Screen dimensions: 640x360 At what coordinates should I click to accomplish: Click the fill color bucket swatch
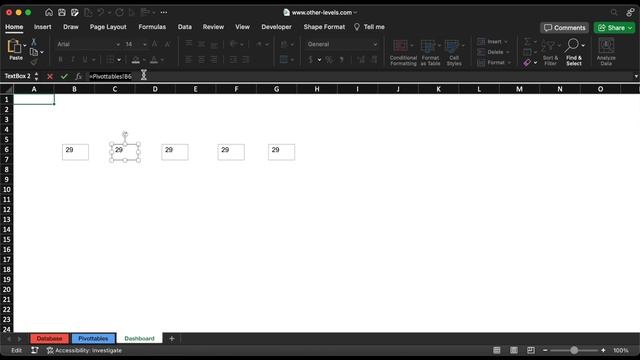point(136,60)
